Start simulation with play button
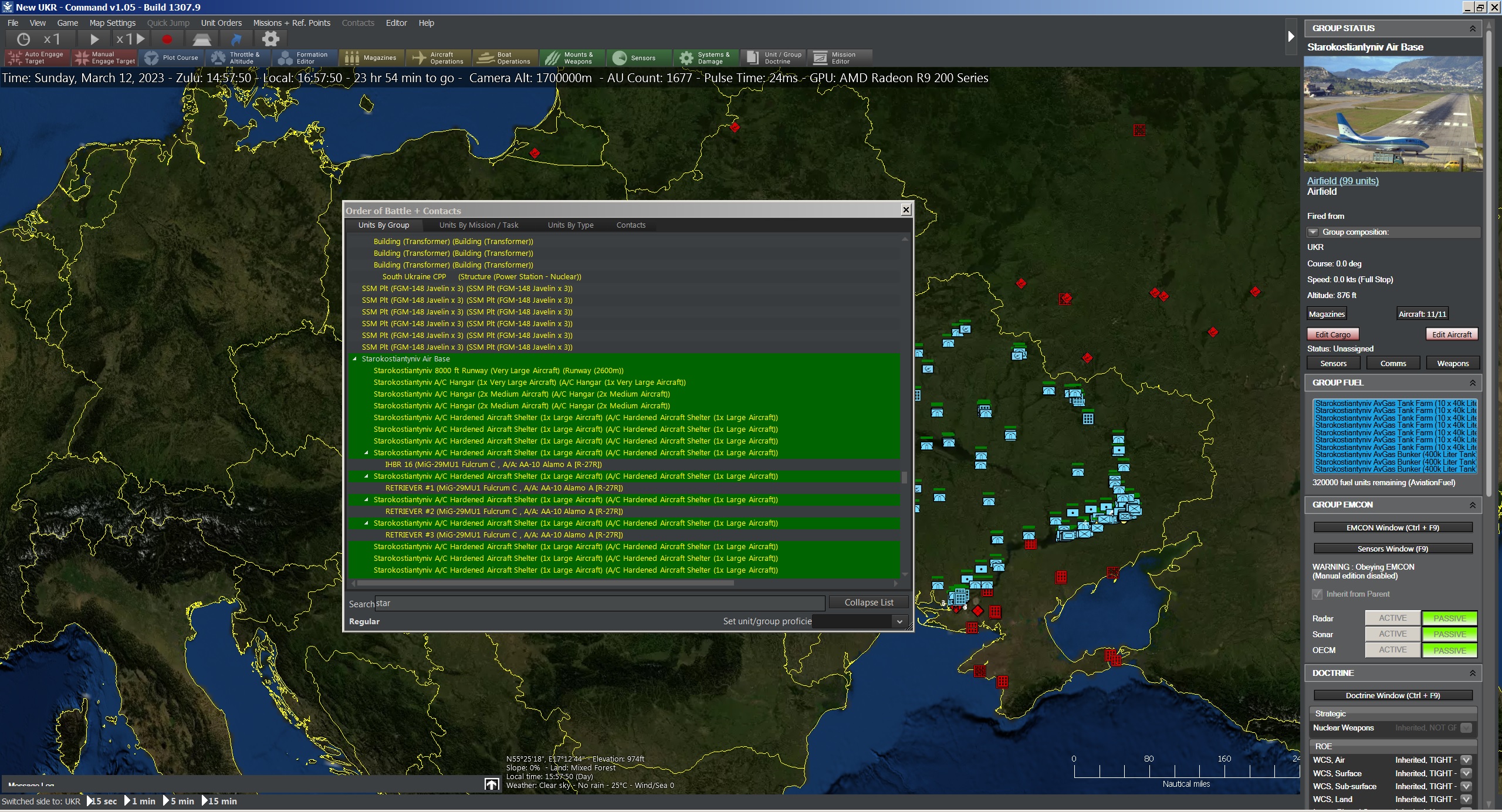The width and height of the screenshot is (1502, 812). pos(94,39)
